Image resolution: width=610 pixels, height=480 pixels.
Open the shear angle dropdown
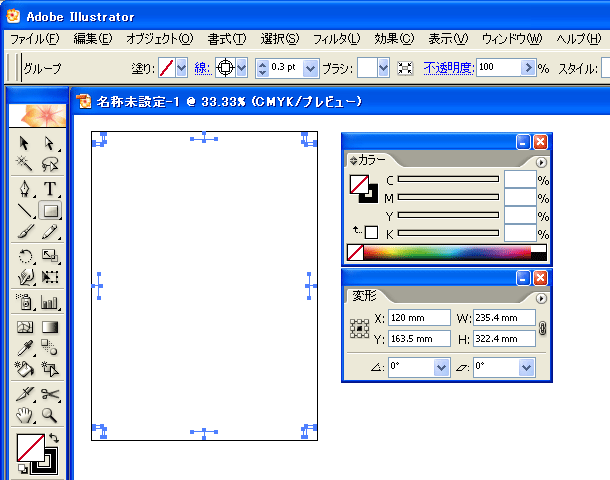pos(526,367)
